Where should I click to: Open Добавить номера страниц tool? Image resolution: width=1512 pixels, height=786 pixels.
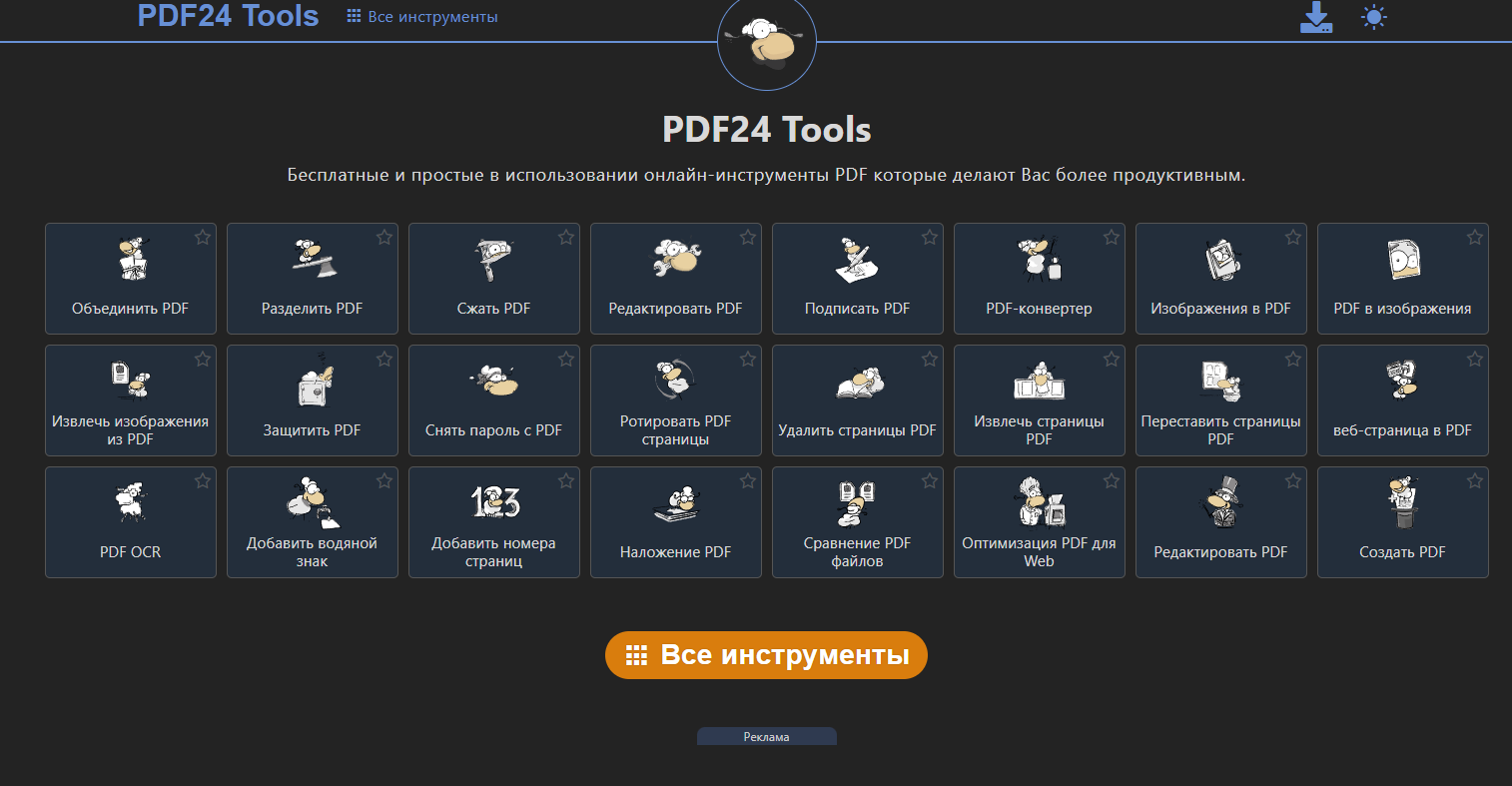click(x=494, y=522)
